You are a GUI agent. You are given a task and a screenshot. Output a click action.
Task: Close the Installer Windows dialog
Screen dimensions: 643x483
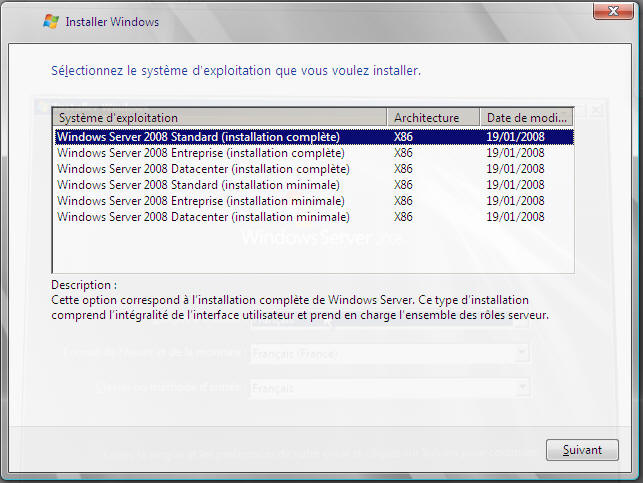point(614,12)
